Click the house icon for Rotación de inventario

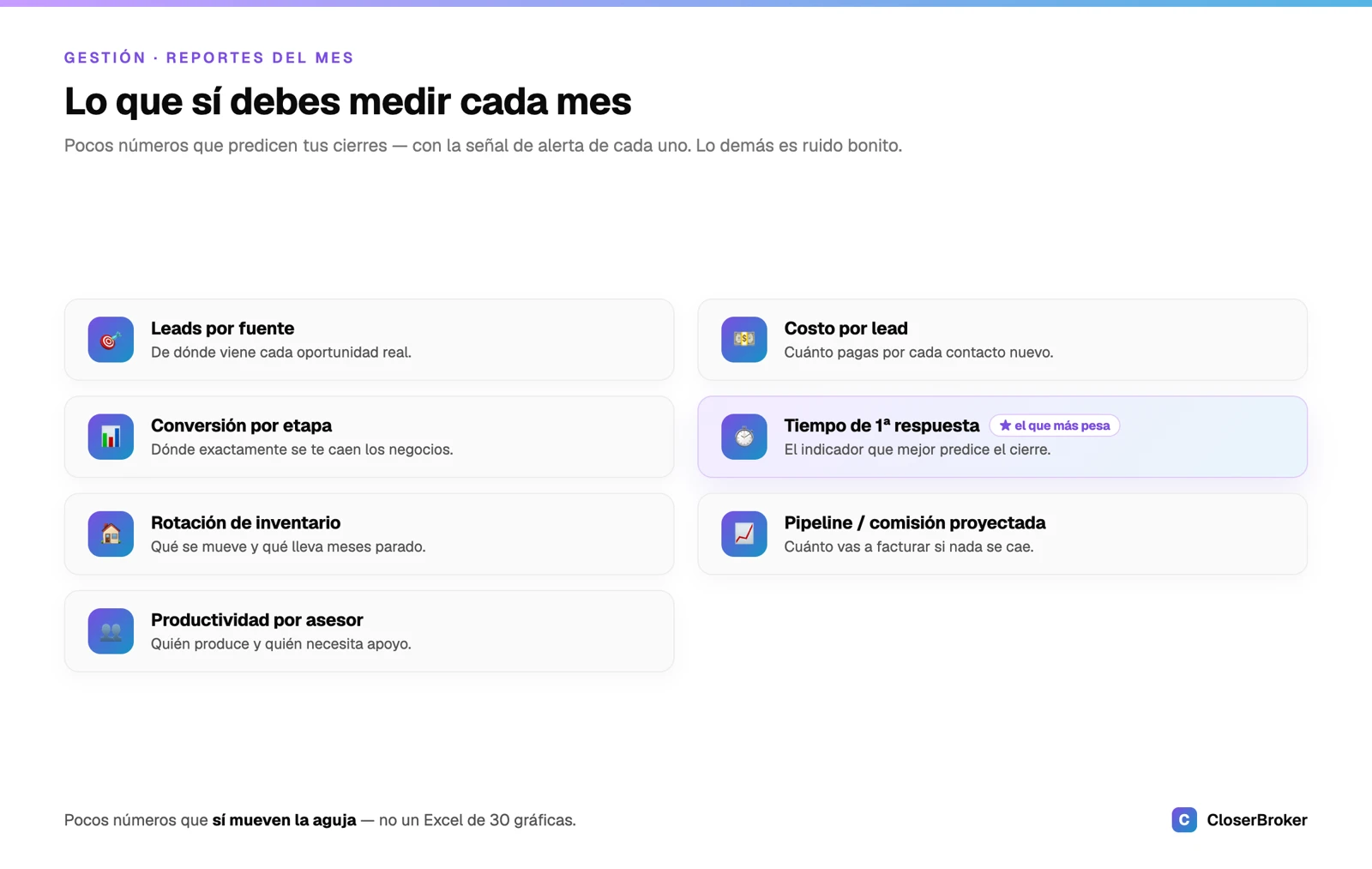click(x=111, y=534)
